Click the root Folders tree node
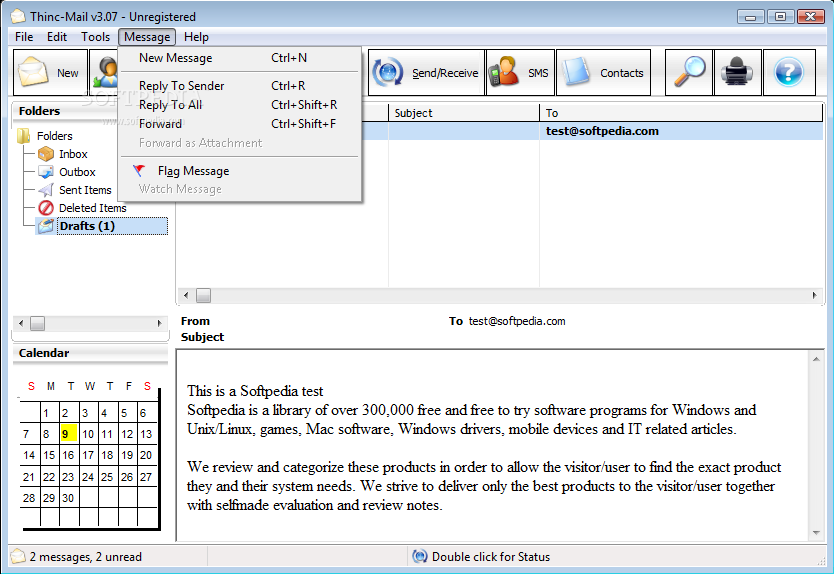The image size is (834, 574). (54, 136)
